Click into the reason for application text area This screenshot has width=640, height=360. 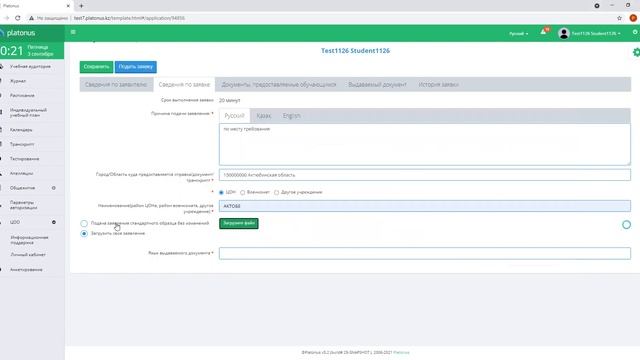(x=424, y=144)
